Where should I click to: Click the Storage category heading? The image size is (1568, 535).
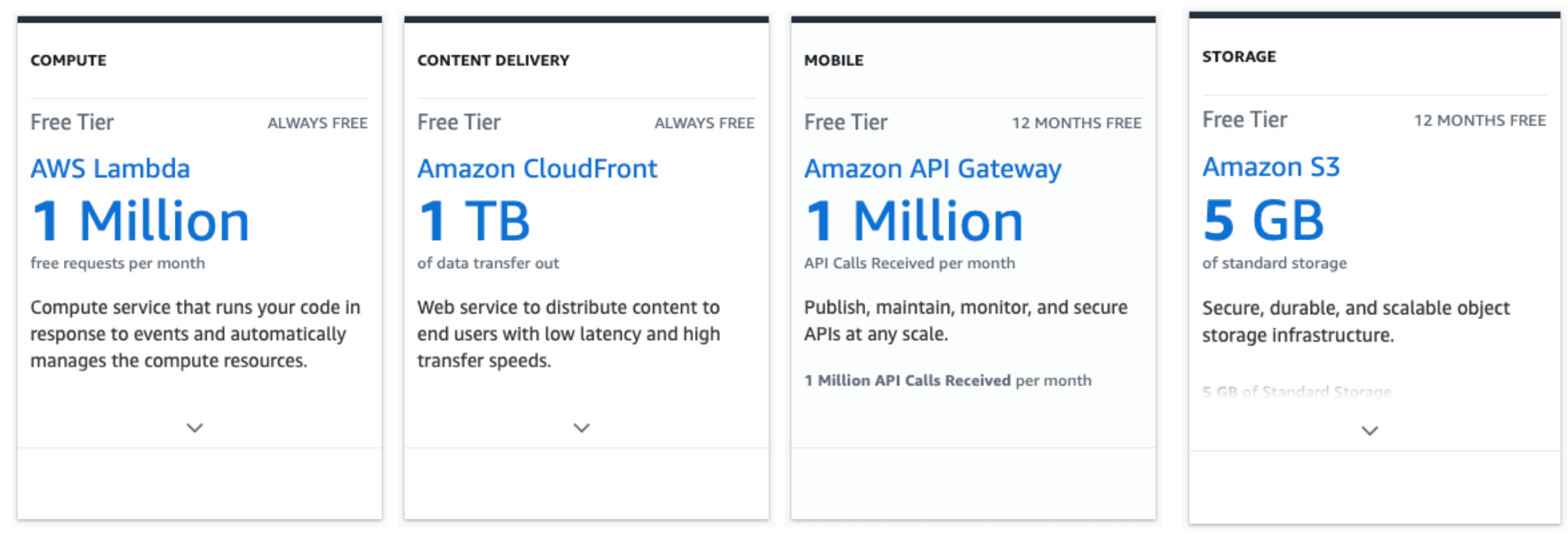pos(1239,56)
